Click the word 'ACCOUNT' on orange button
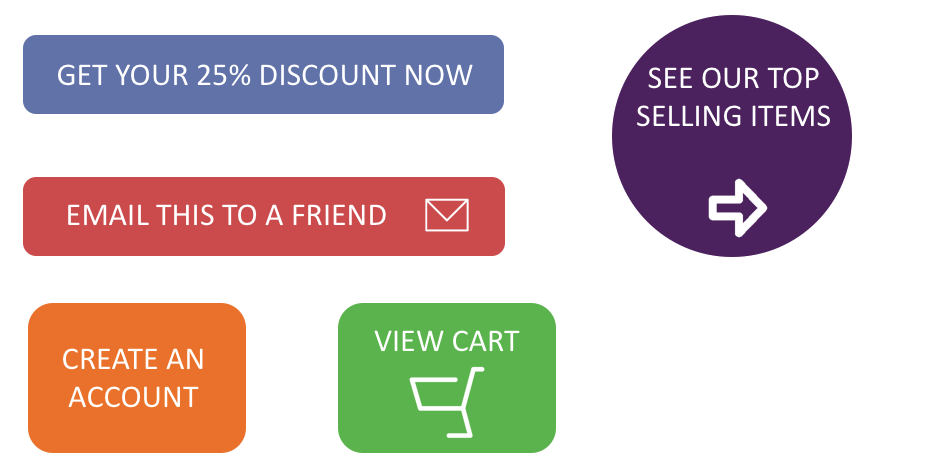This screenshot has height=469, width=932. click(x=133, y=397)
